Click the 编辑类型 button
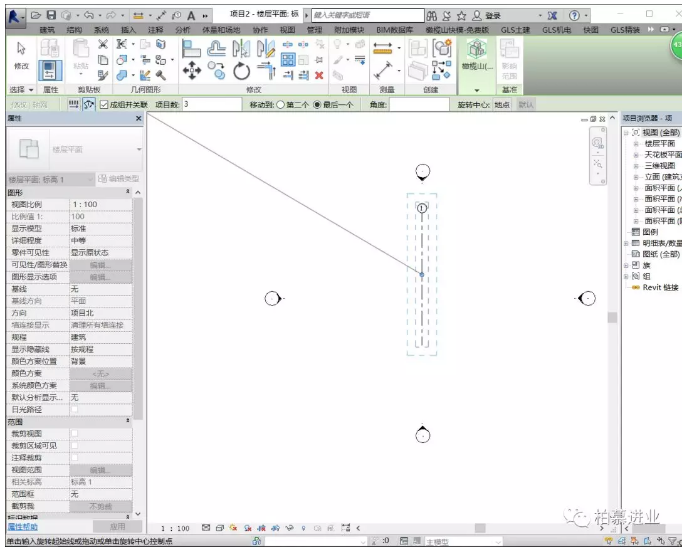The image size is (688, 553). coord(118,179)
